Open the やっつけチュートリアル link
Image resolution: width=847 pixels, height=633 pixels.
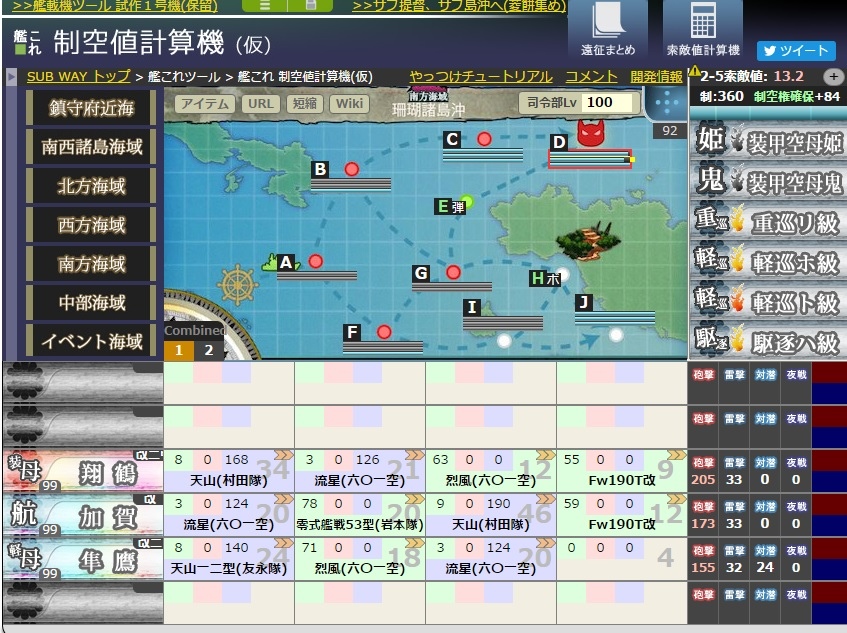pos(481,77)
